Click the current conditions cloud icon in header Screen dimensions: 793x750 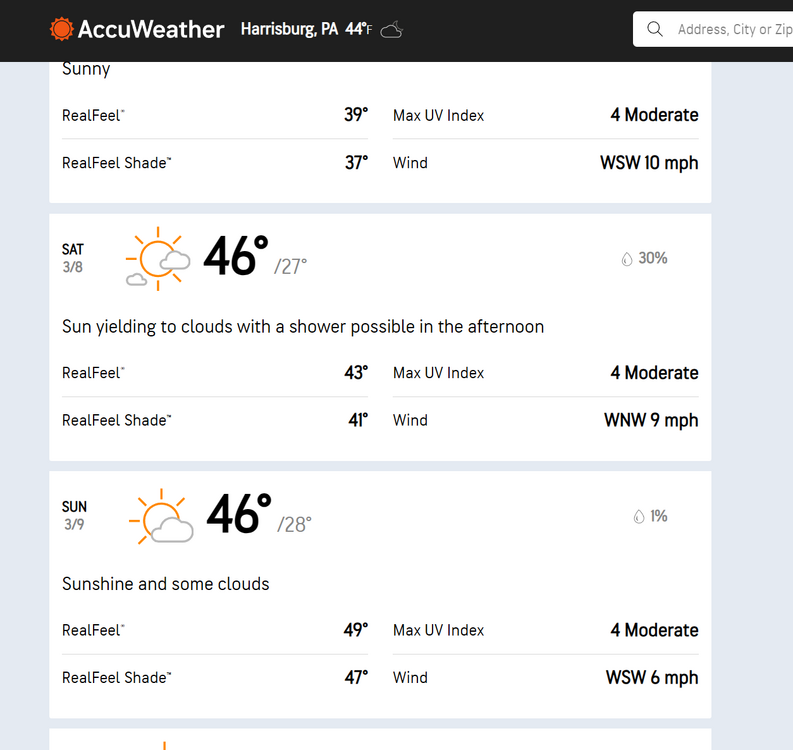click(x=392, y=30)
